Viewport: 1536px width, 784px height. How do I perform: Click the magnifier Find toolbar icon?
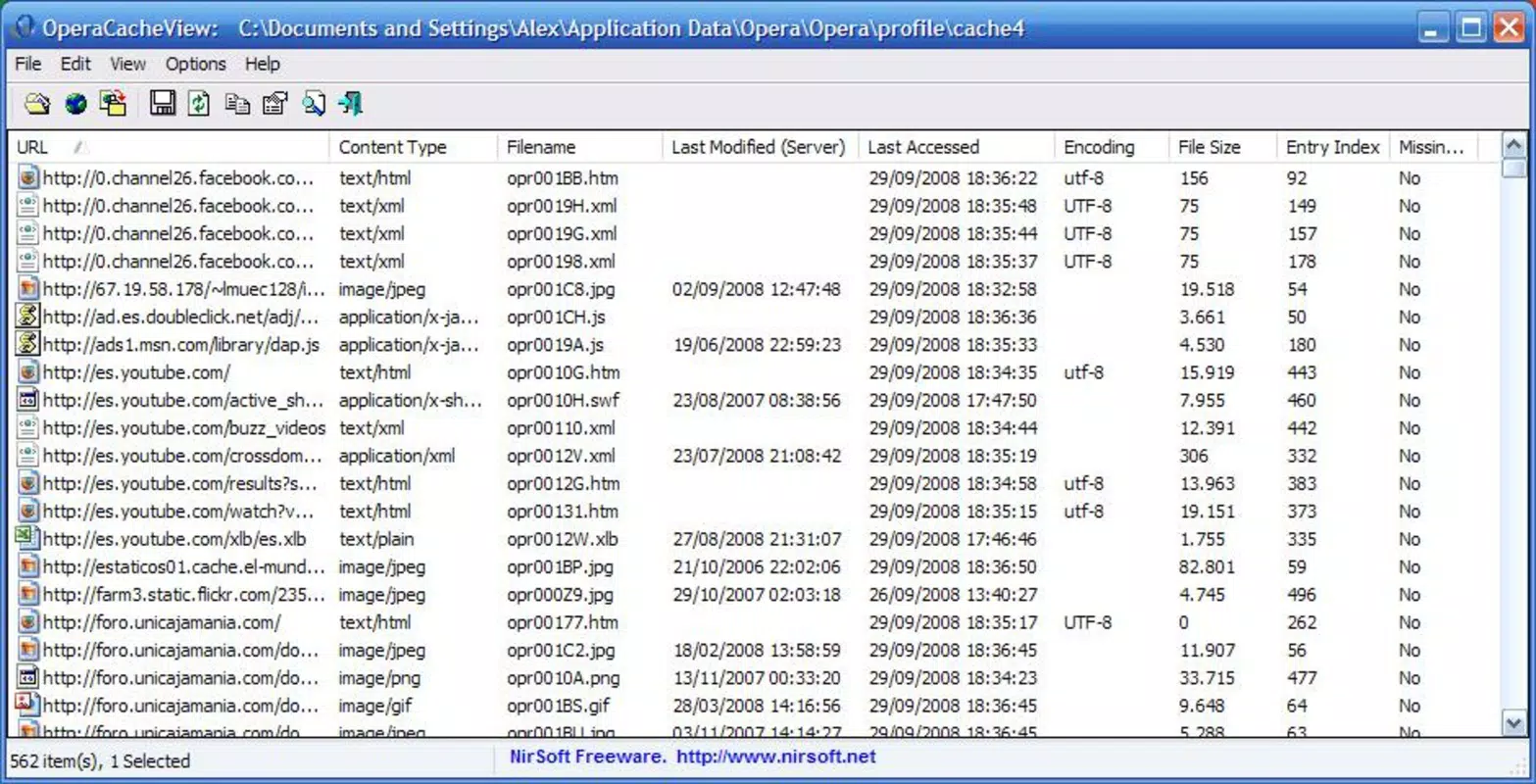[x=314, y=103]
